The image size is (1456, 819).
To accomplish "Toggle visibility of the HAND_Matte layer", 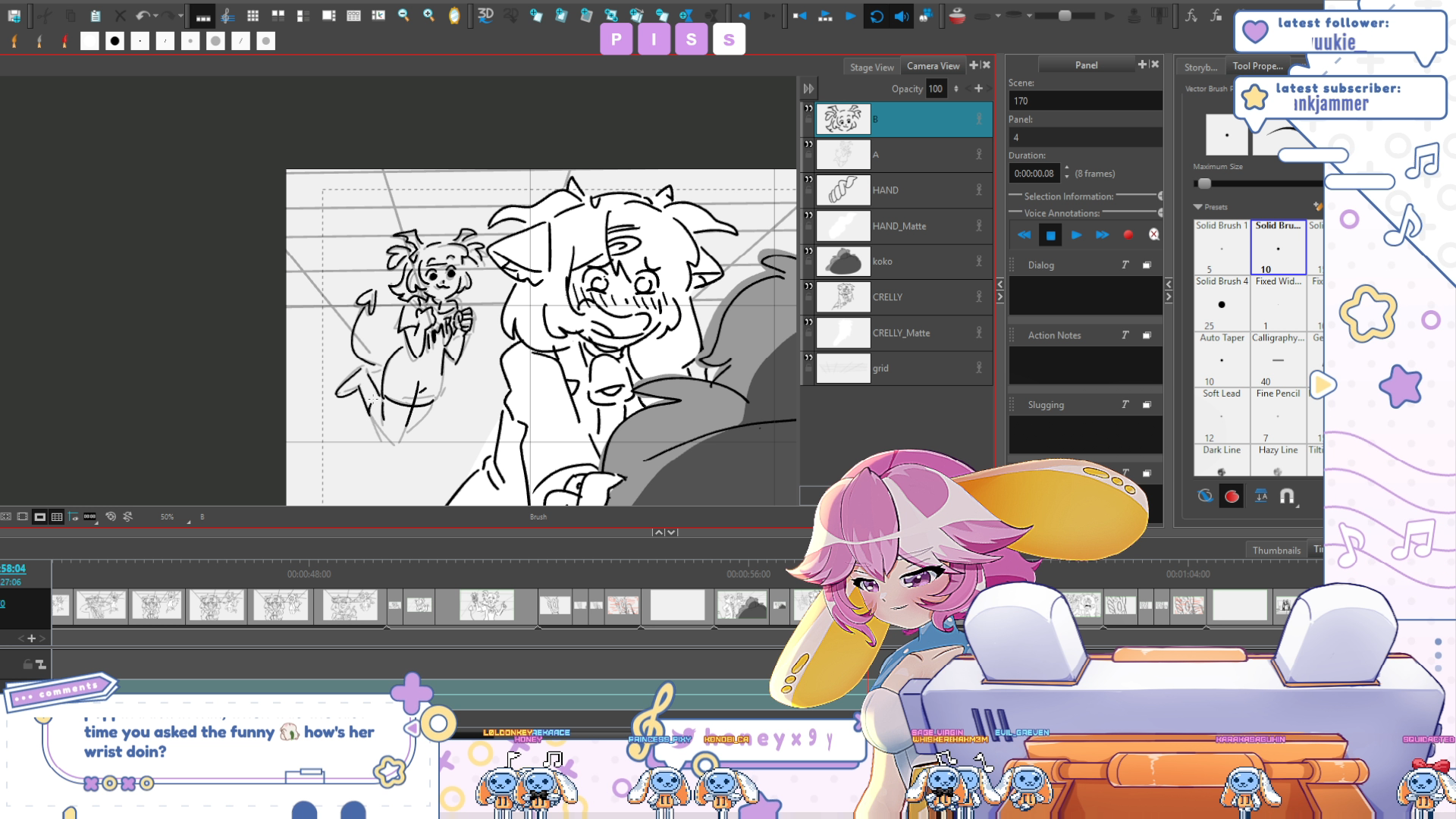I will click(x=808, y=216).
